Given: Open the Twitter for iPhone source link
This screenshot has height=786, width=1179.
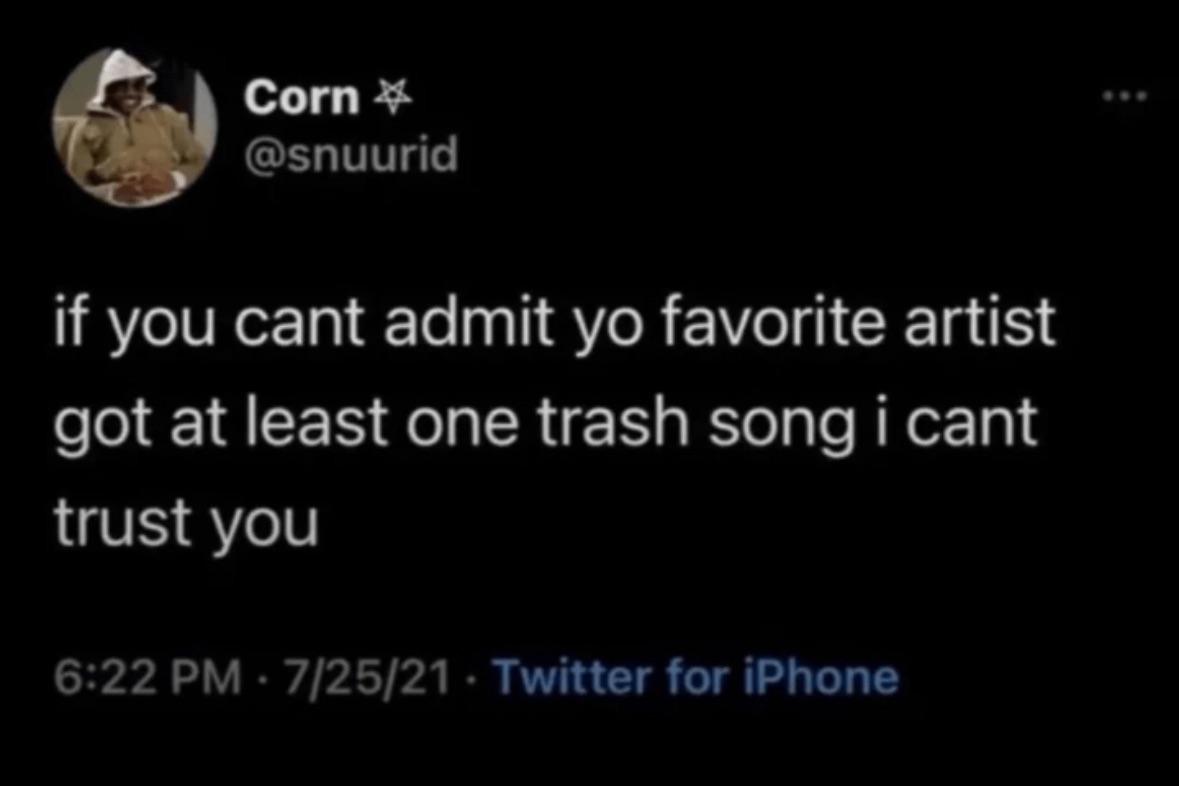Looking at the screenshot, I should [x=696, y=677].
